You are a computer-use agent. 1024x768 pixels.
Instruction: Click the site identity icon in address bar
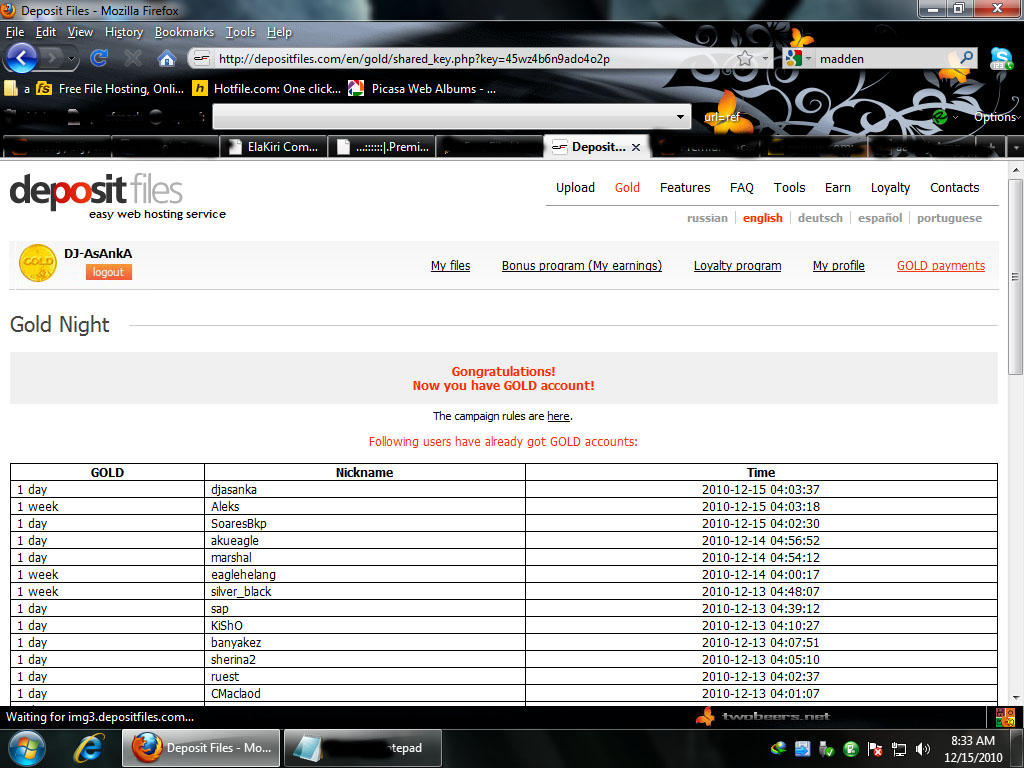tap(202, 59)
